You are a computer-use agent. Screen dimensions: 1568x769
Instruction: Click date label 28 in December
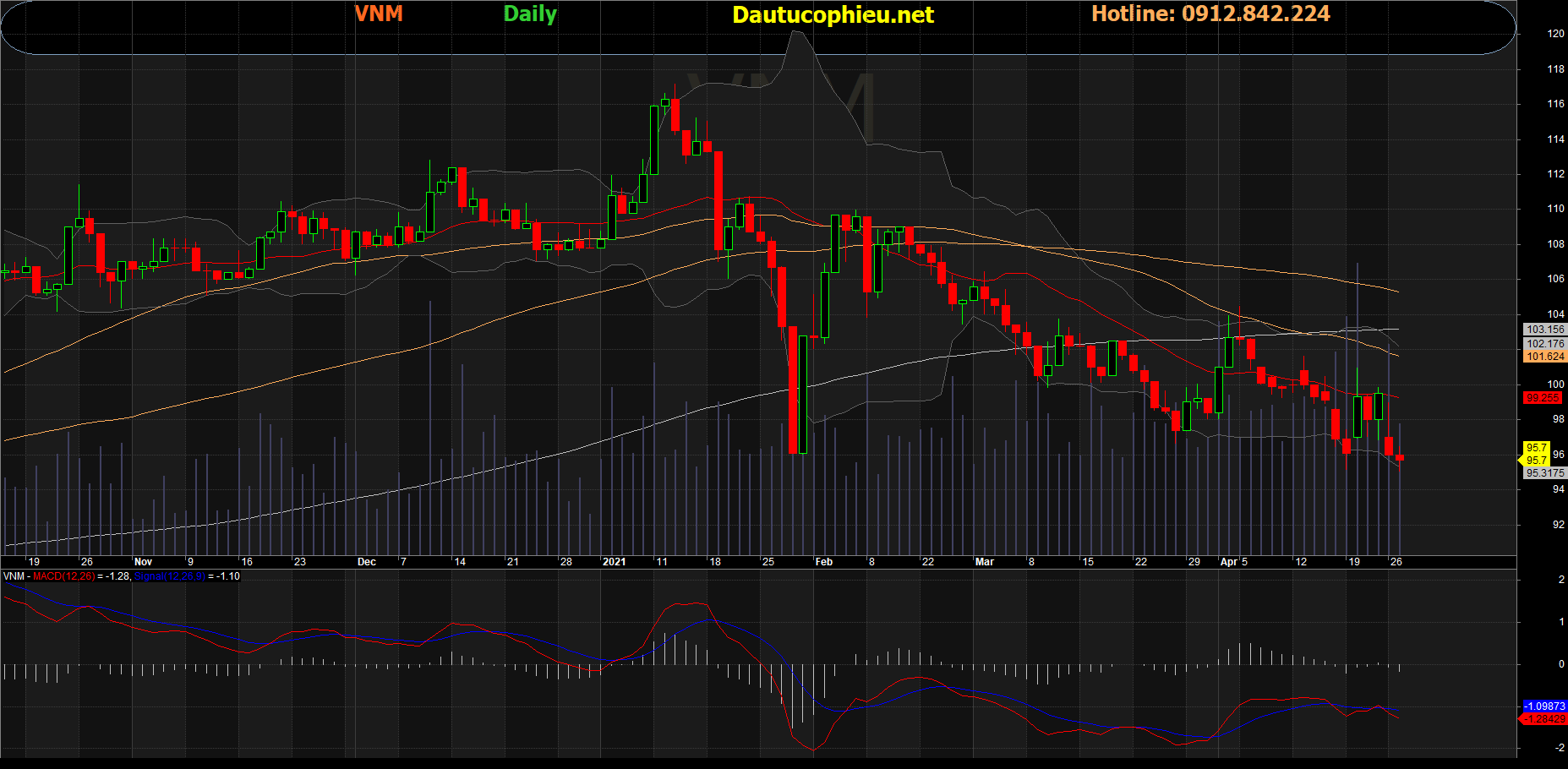[x=566, y=562]
